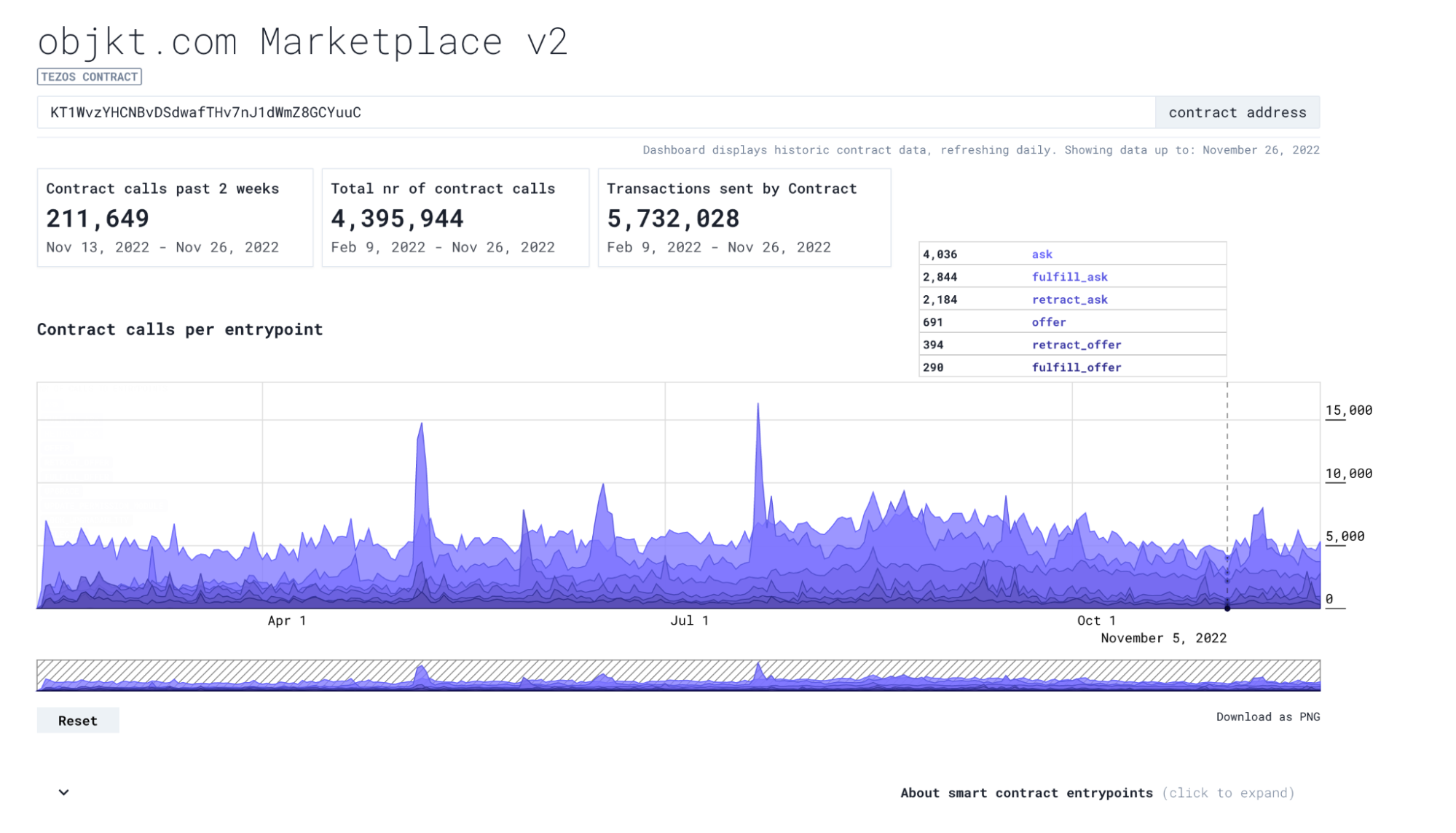Select the Total nr of contract calls card
This screenshot has height=833, width=1456.
455,217
